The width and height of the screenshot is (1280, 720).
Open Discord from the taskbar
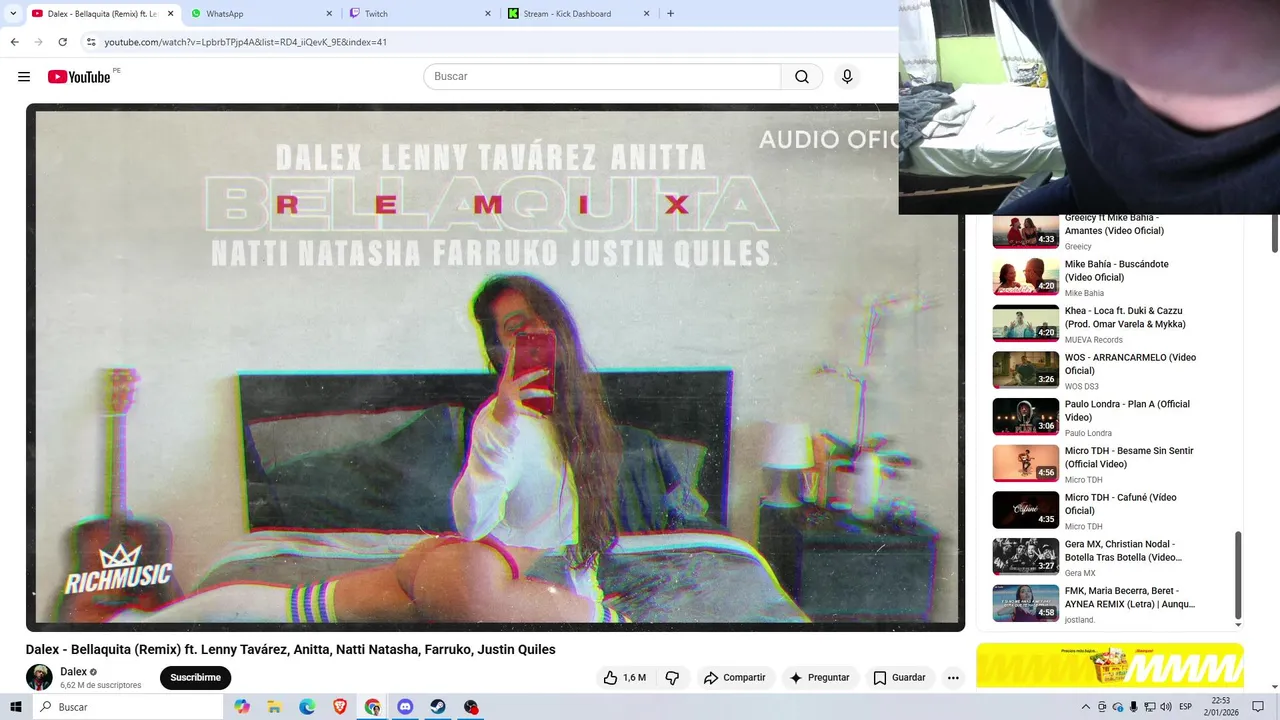(x=405, y=707)
